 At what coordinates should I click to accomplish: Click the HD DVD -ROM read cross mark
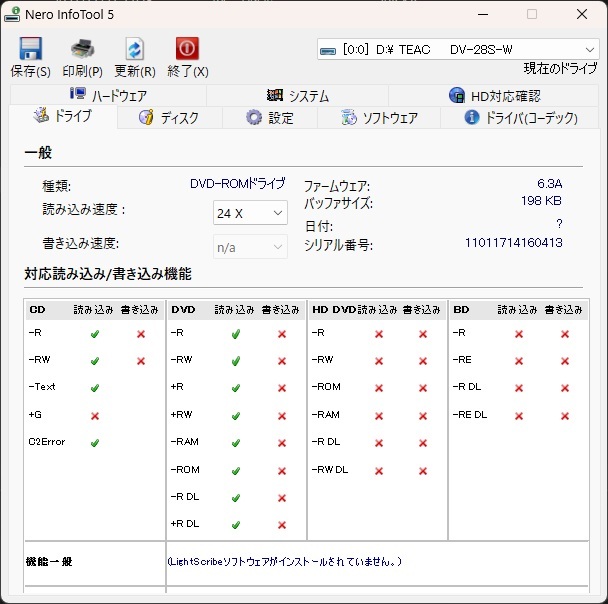coord(379,388)
